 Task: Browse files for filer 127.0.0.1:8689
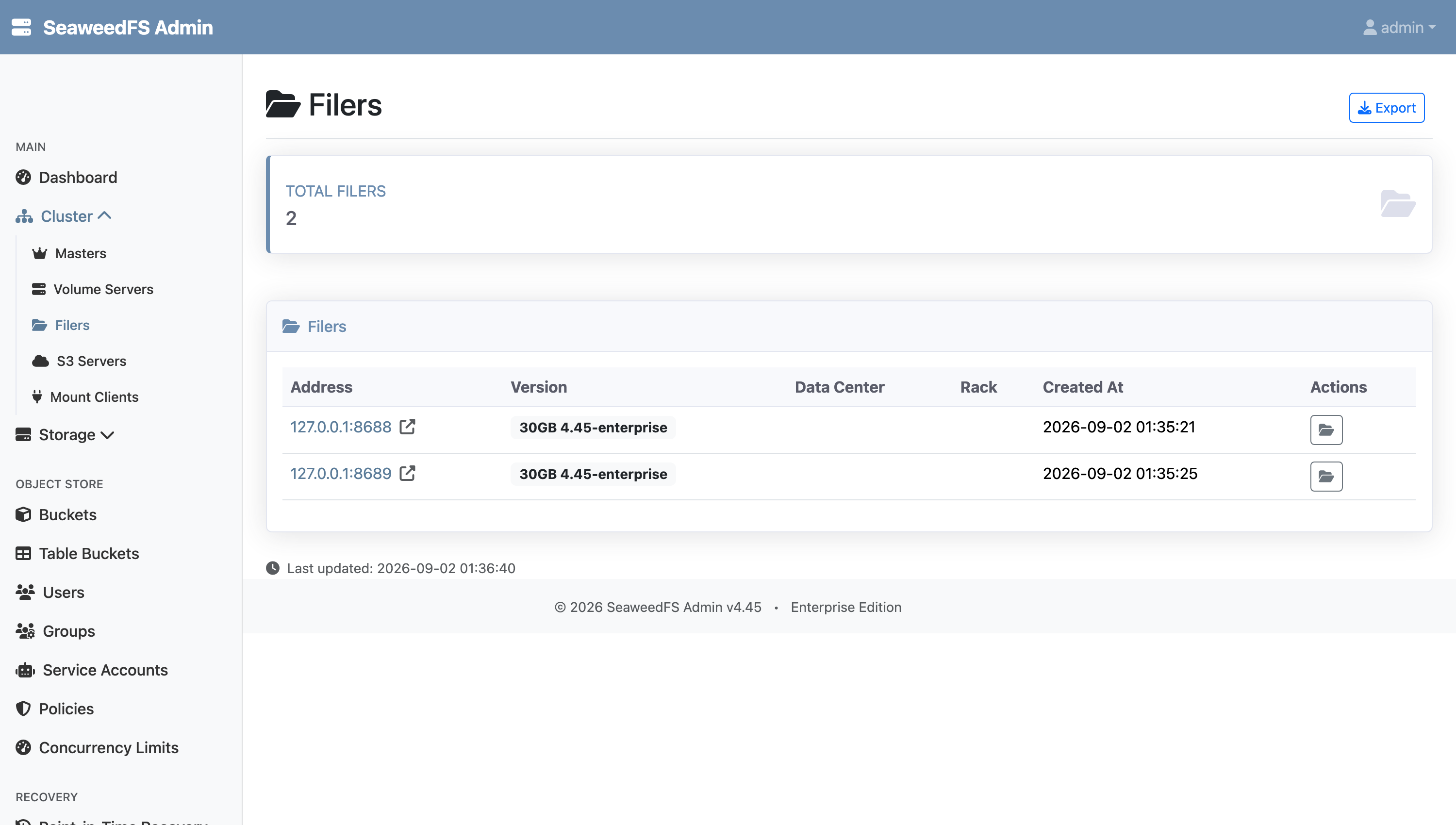coord(1326,477)
